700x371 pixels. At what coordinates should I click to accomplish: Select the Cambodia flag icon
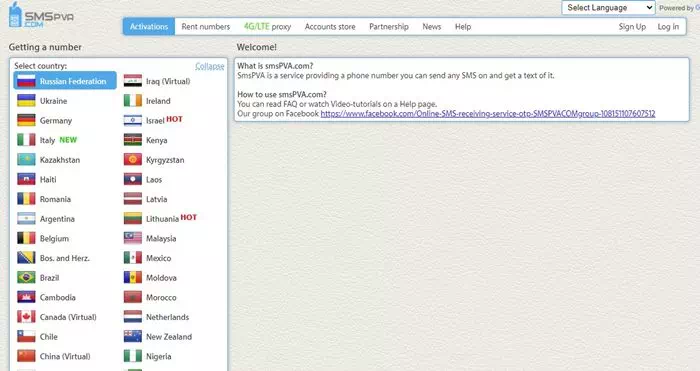pos(26,297)
